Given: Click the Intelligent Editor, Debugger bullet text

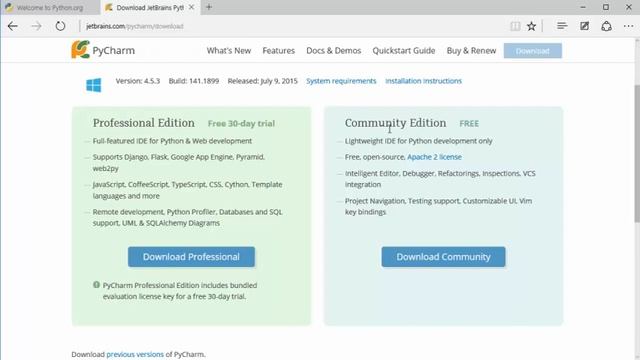Looking at the screenshot, I should click(x=440, y=179).
